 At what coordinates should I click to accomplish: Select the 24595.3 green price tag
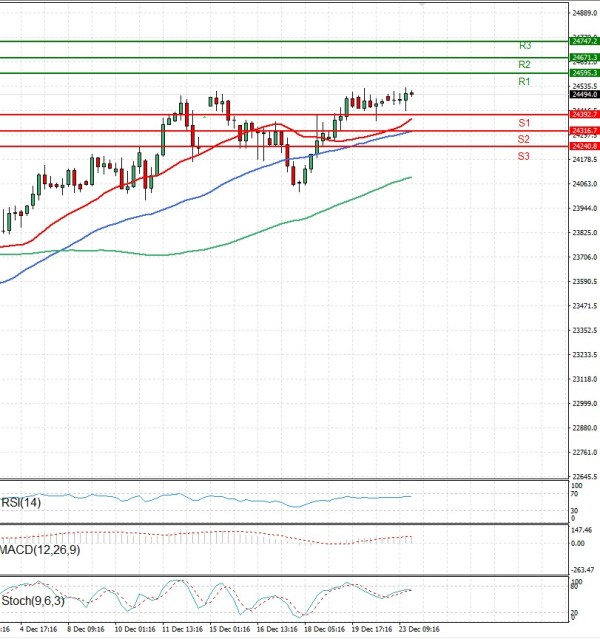(x=584, y=73)
